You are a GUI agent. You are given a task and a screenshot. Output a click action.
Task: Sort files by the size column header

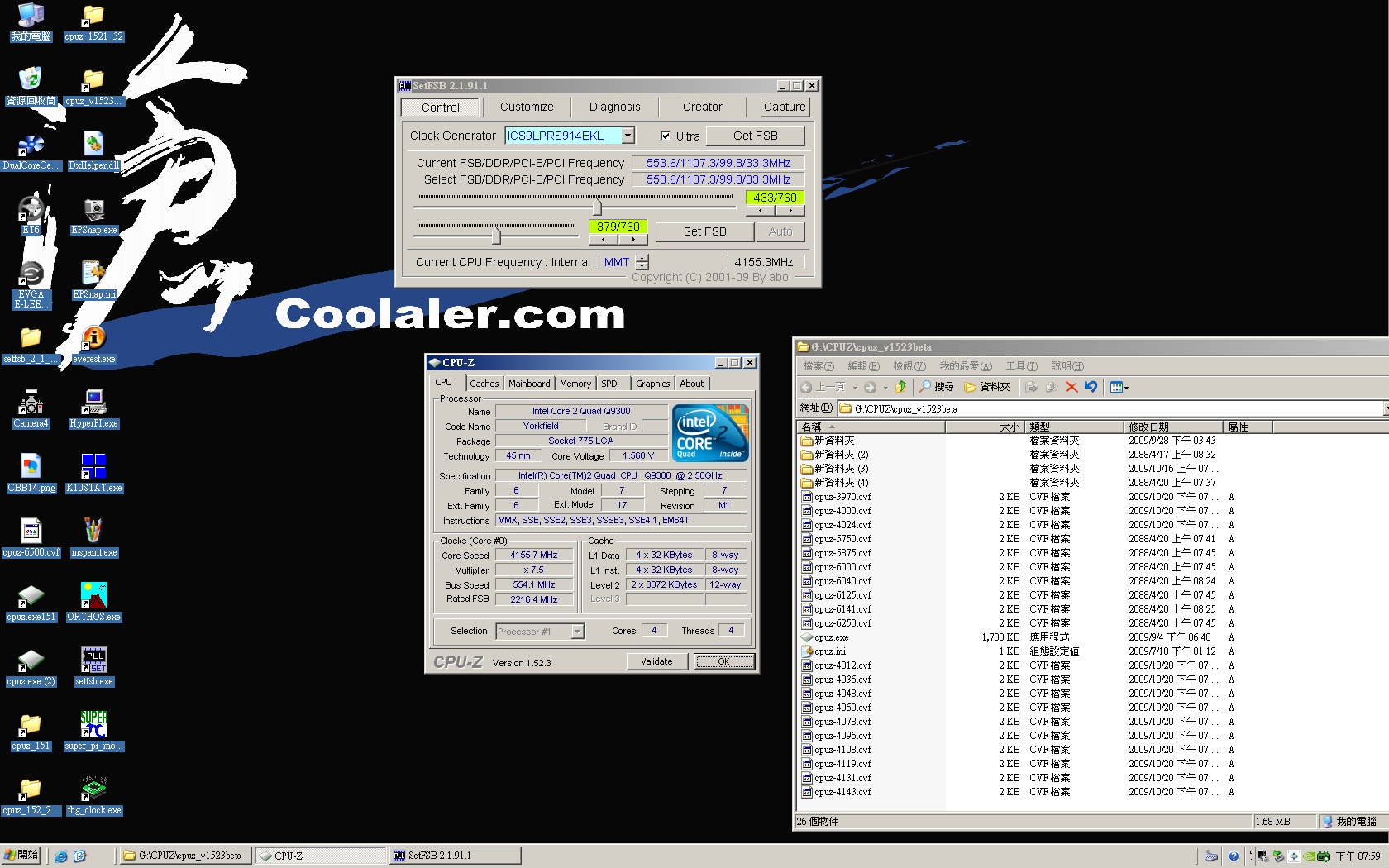(984, 427)
